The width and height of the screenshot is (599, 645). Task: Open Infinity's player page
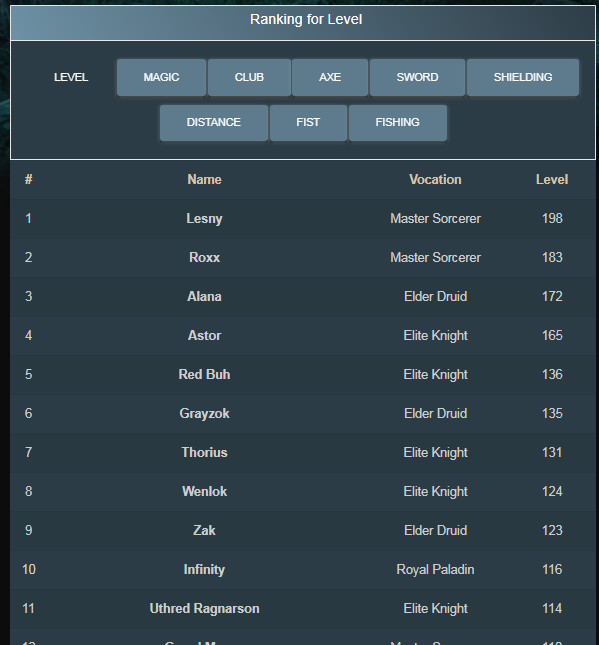point(204,570)
